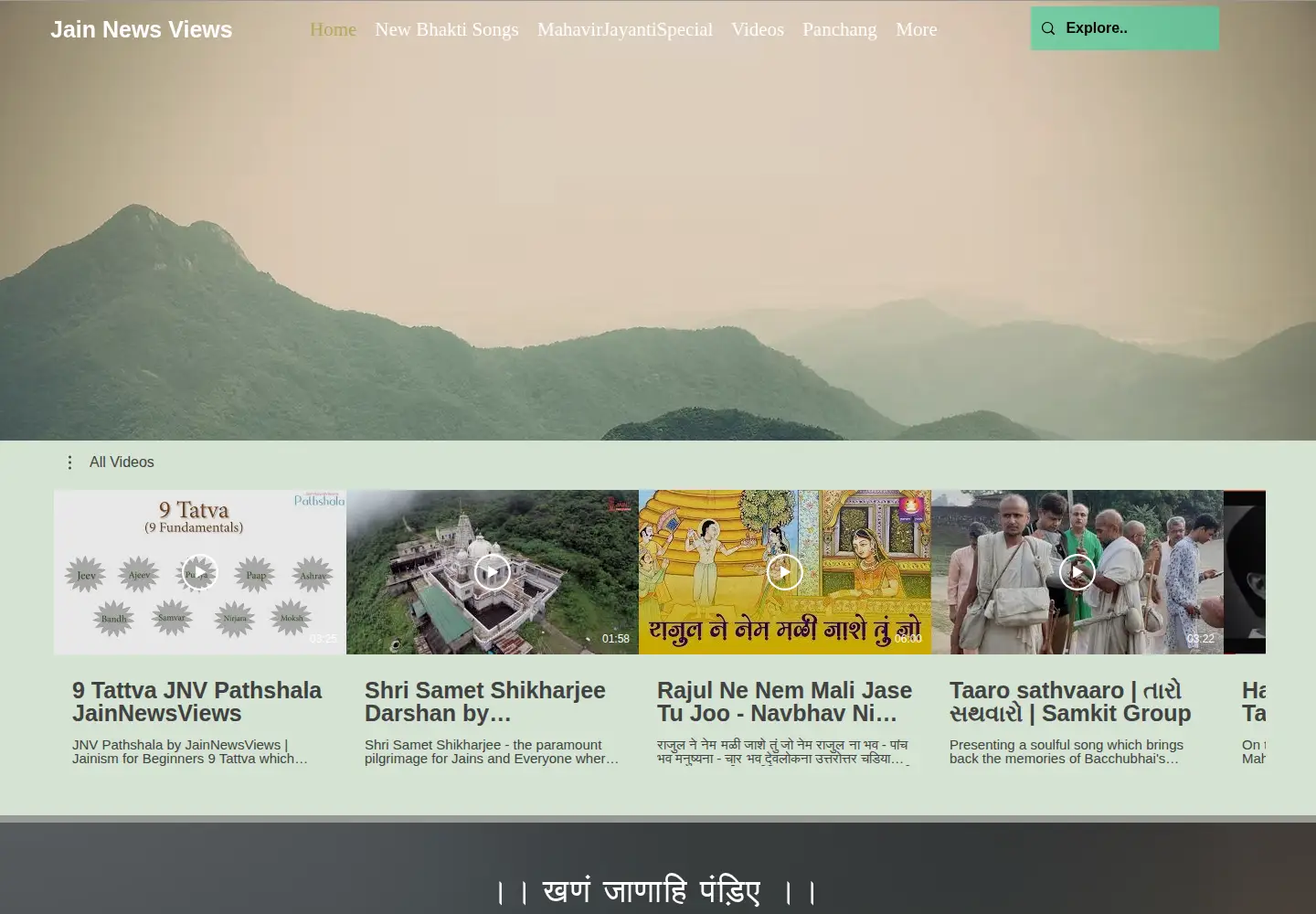Go to MahavirJayantiSpecial page
This screenshot has width=1316, height=914.
625,29
